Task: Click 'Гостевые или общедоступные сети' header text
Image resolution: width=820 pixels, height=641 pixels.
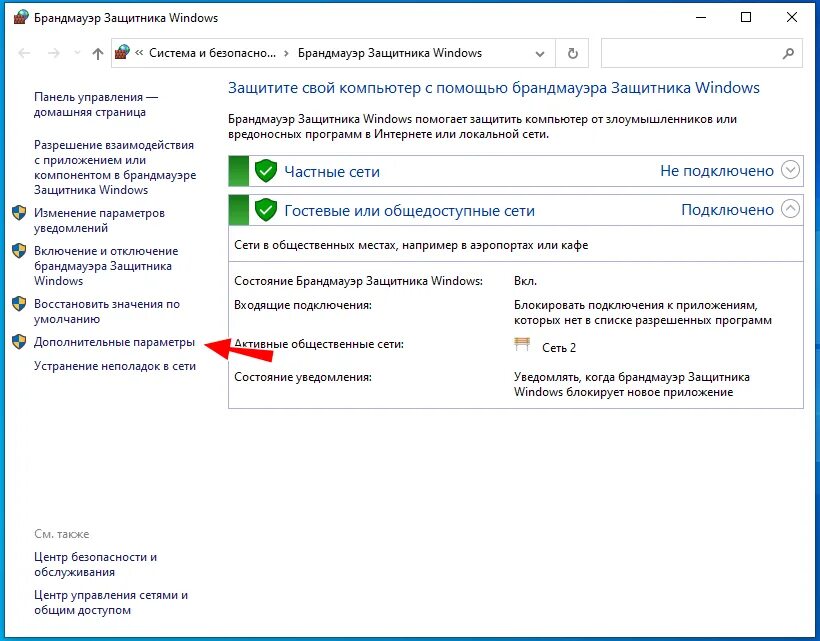Action: [x=409, y=210]
